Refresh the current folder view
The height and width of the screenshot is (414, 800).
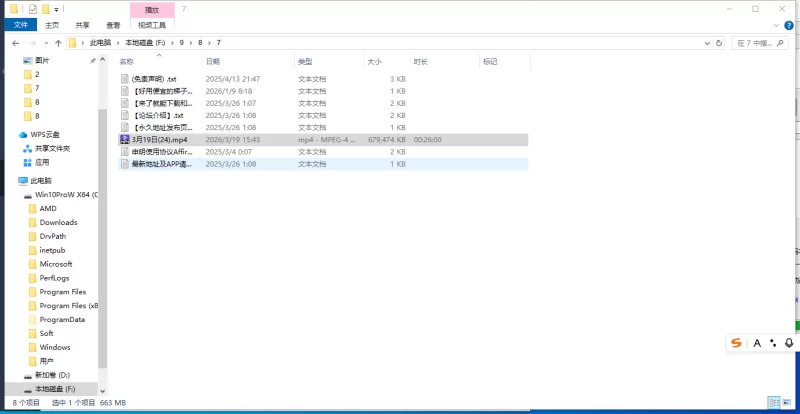pyautogui.click(x=719, y=43)
